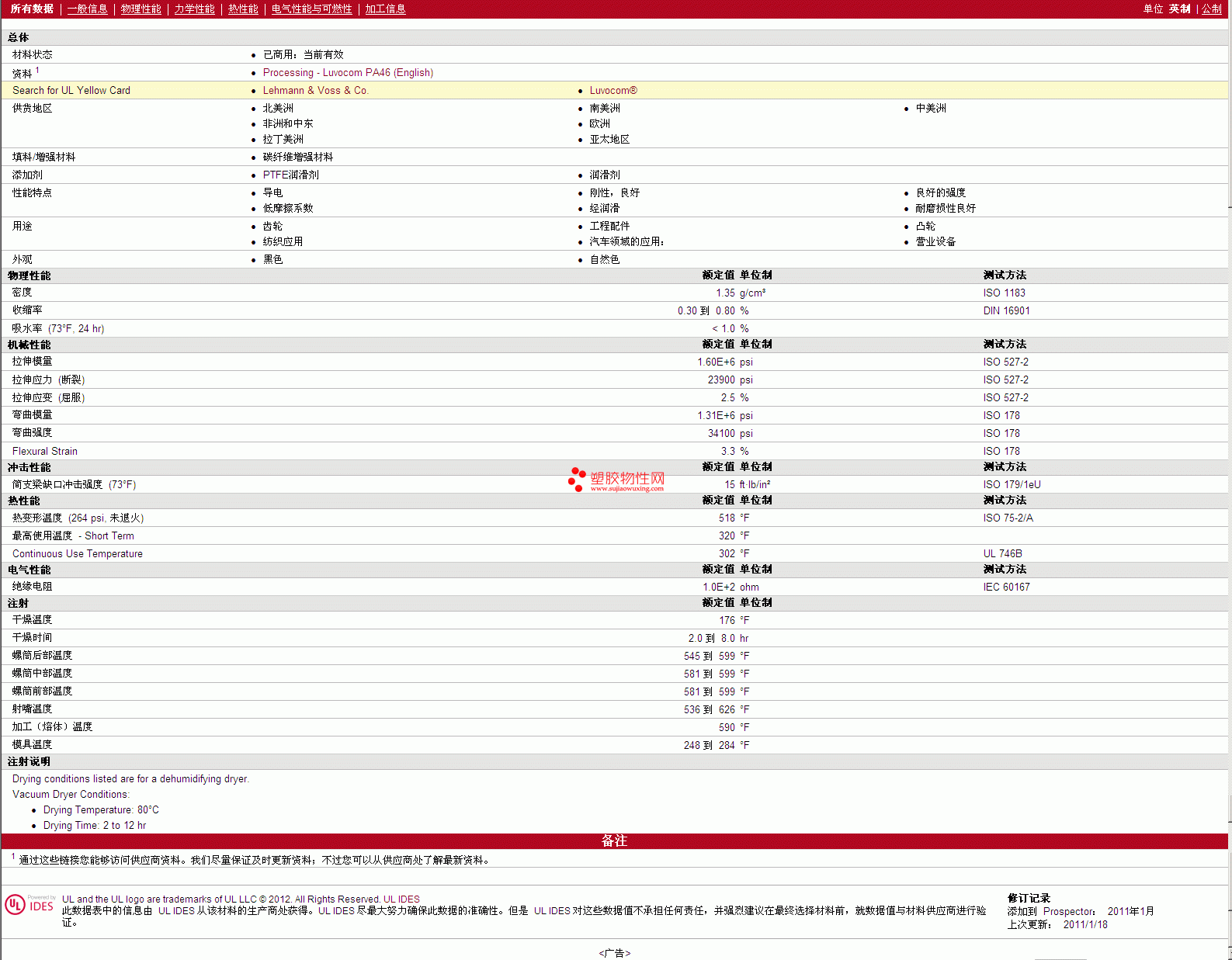Click the Continuous Use Temperature label
The height and width of the screenshot is (960, 1232).
(78, 553)
